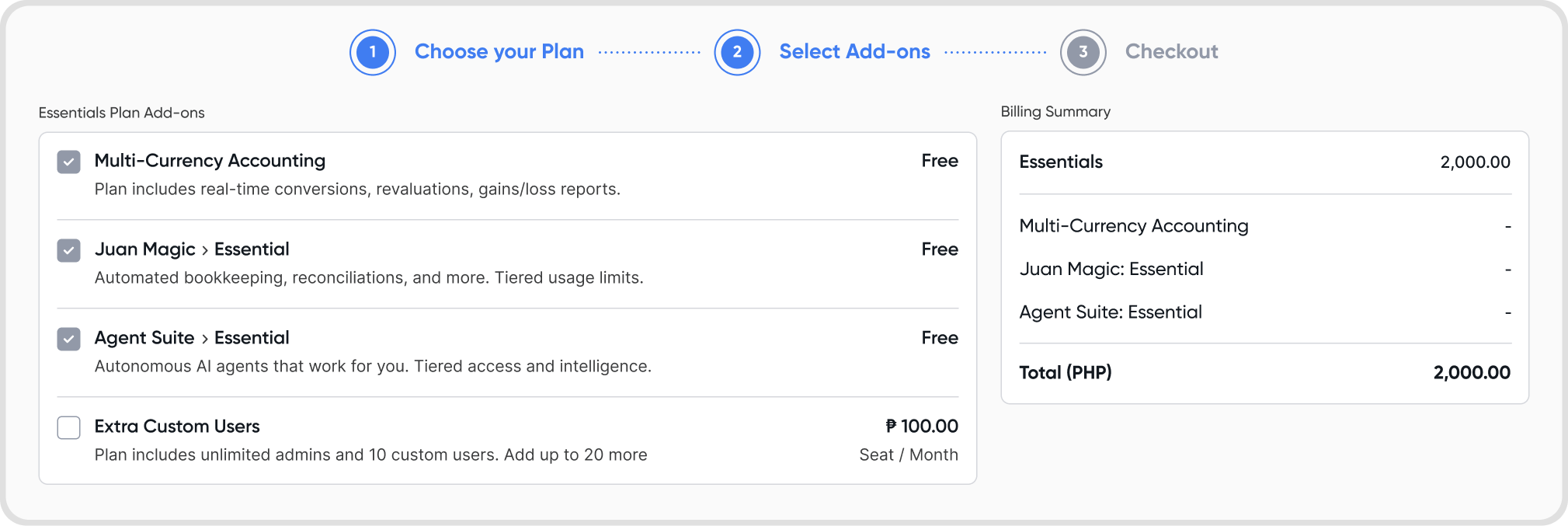This screenshot has width=1568, height=526.
Task: Click the step 1 circle icon
Action: pyautogui.click(x=373, y=52)
